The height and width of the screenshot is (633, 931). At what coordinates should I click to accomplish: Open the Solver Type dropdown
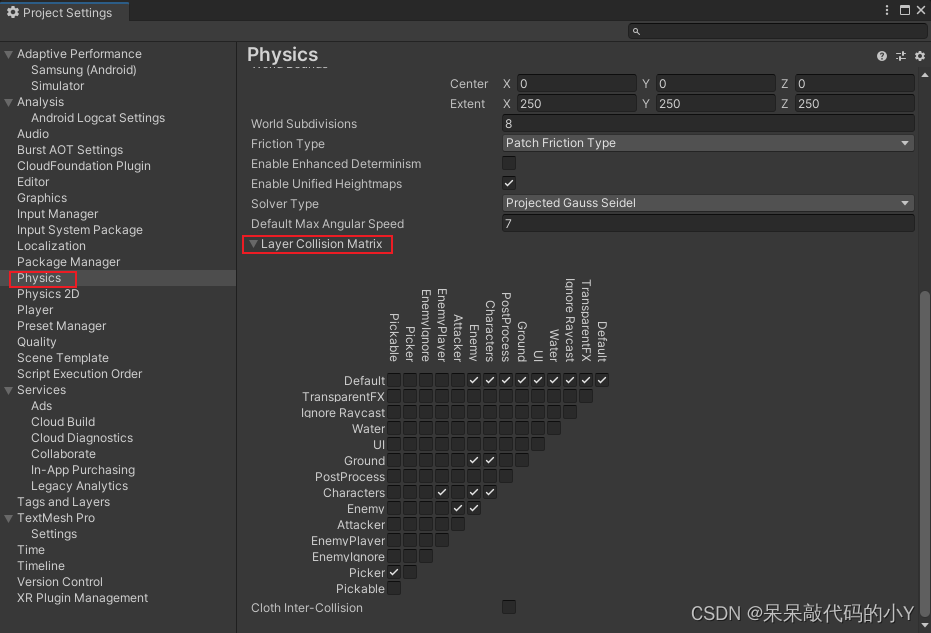[708, 203]
